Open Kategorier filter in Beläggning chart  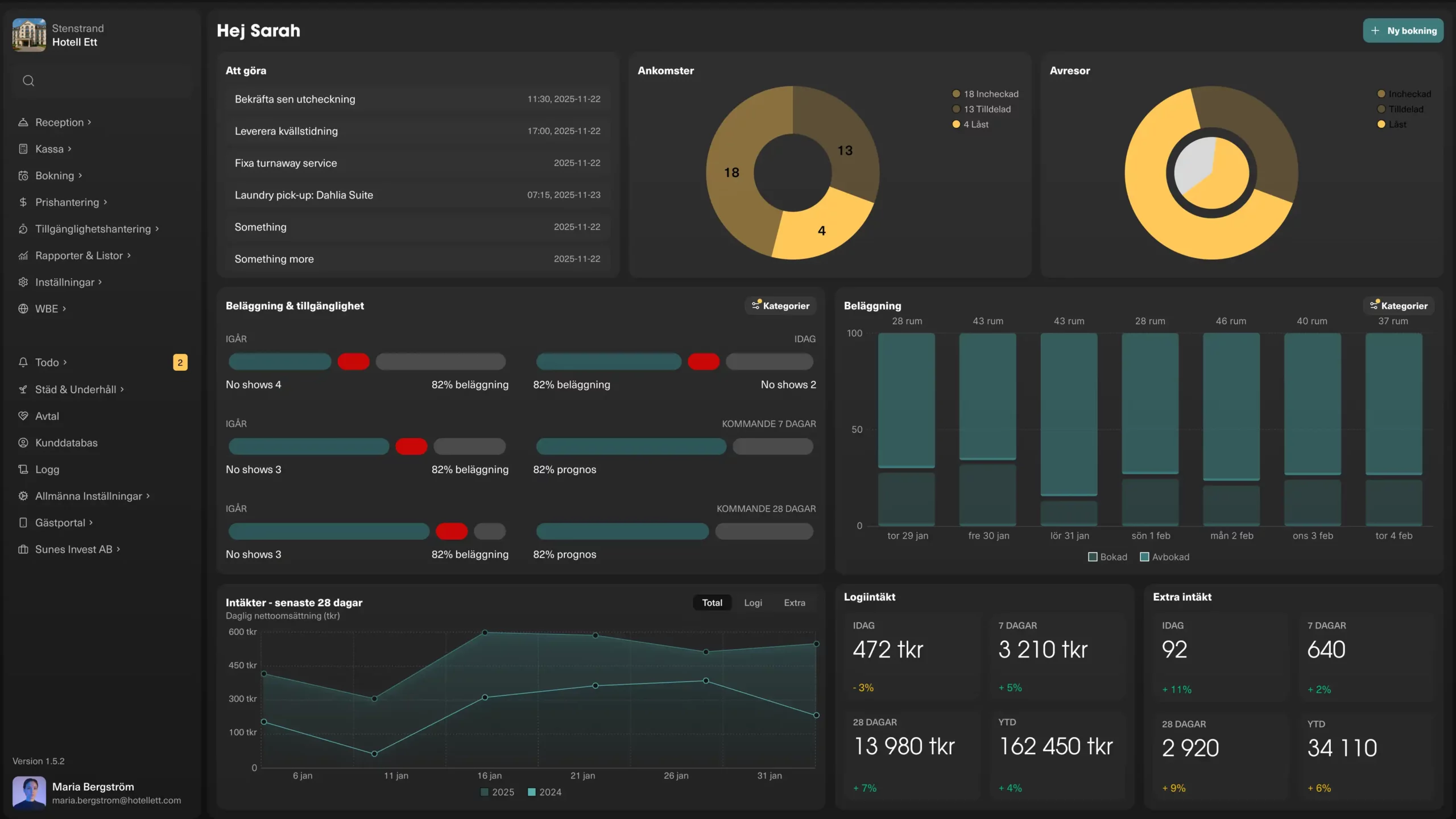1399,306
